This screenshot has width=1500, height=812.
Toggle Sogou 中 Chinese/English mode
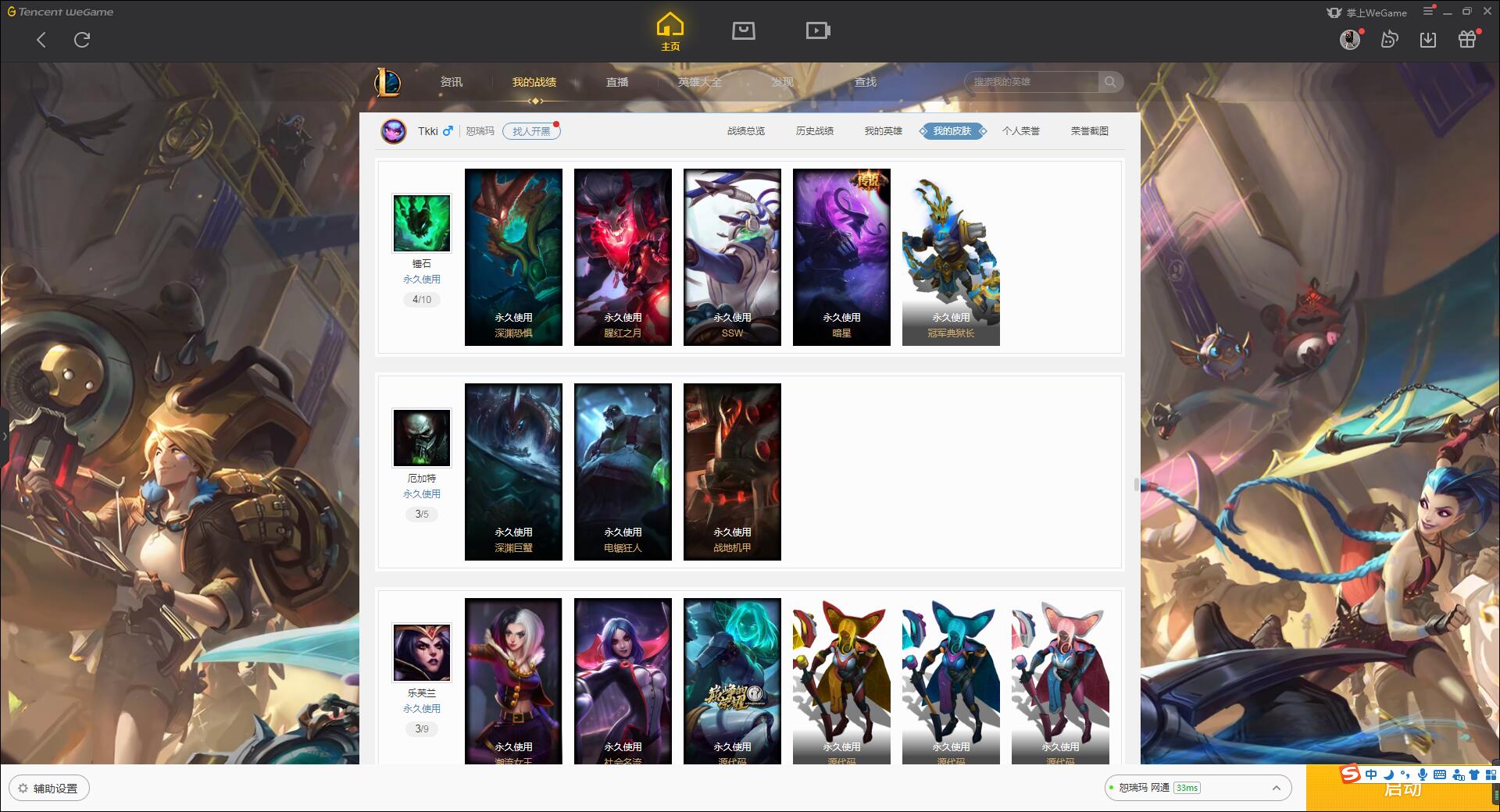coord(1371,775)
